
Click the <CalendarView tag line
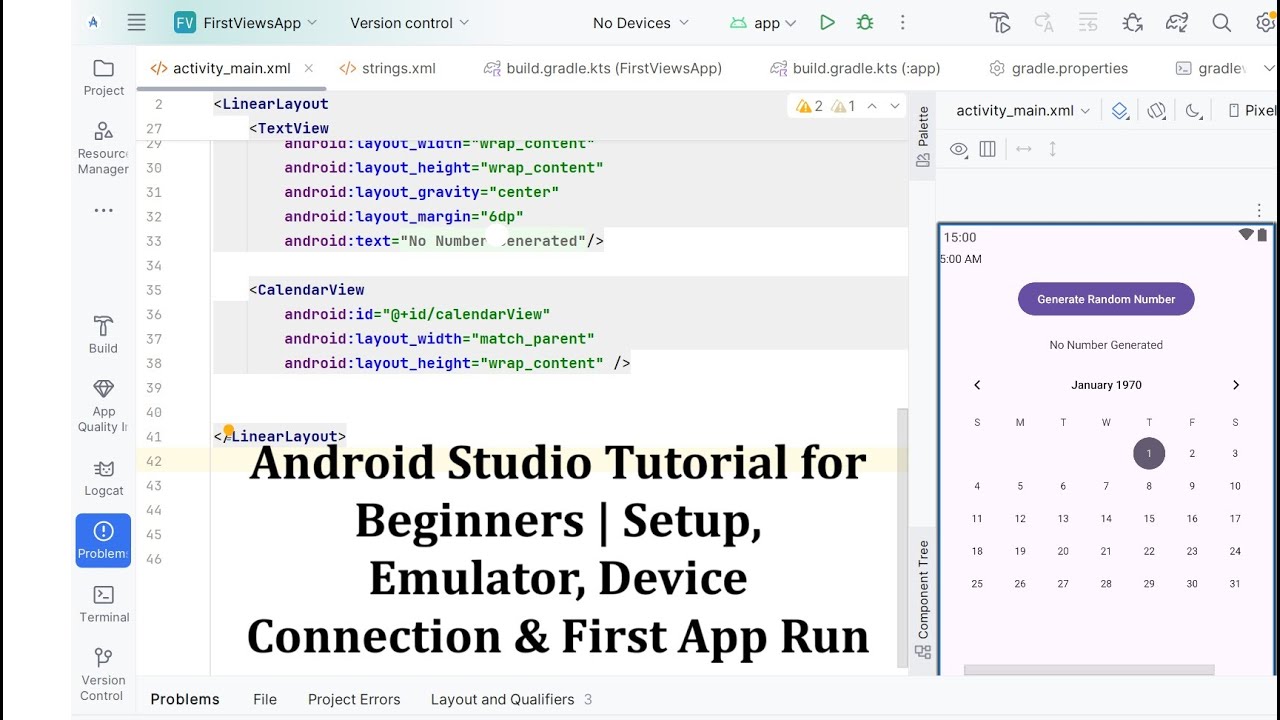tap(307, 290)
